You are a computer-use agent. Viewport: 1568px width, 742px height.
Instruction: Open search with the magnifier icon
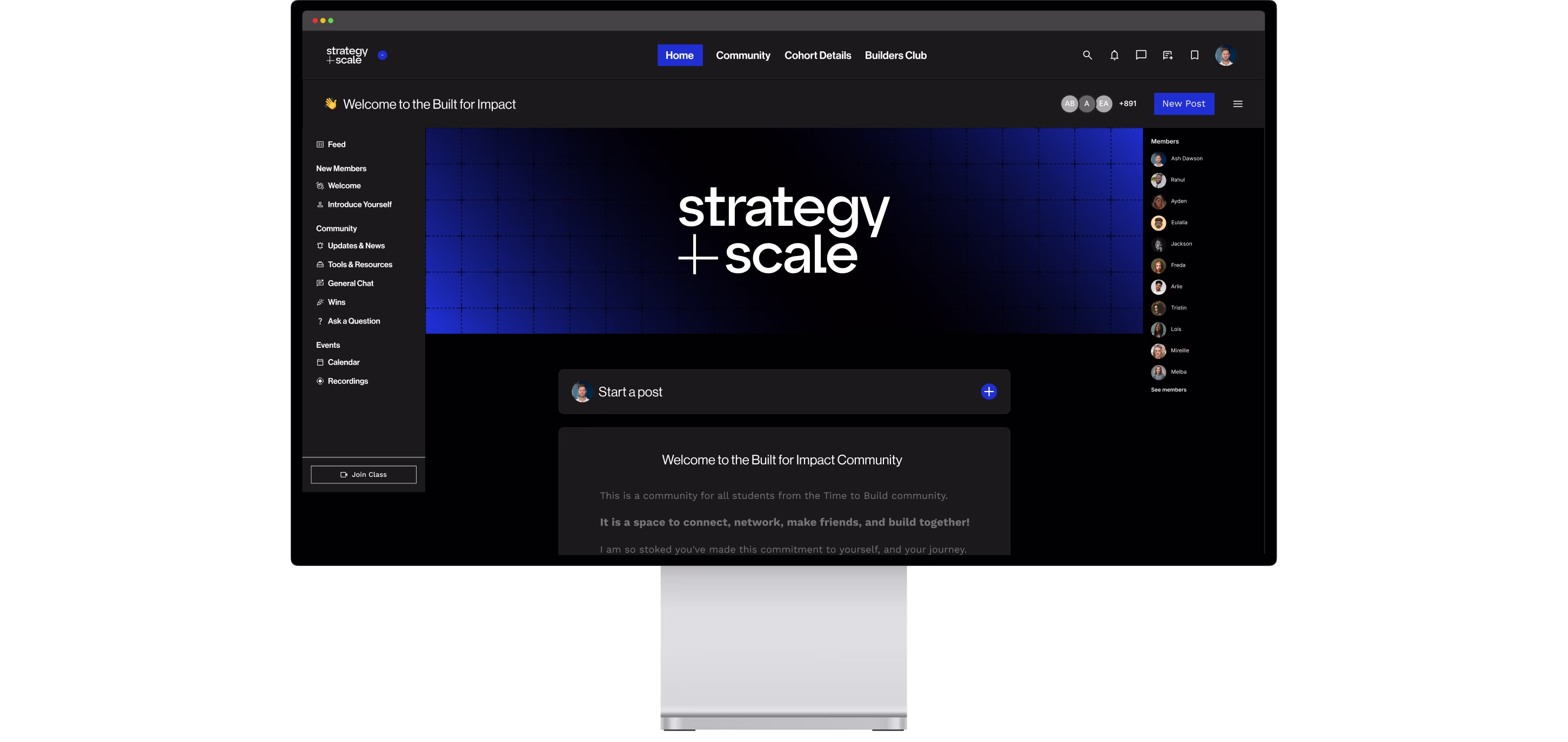click(1087, 55)
